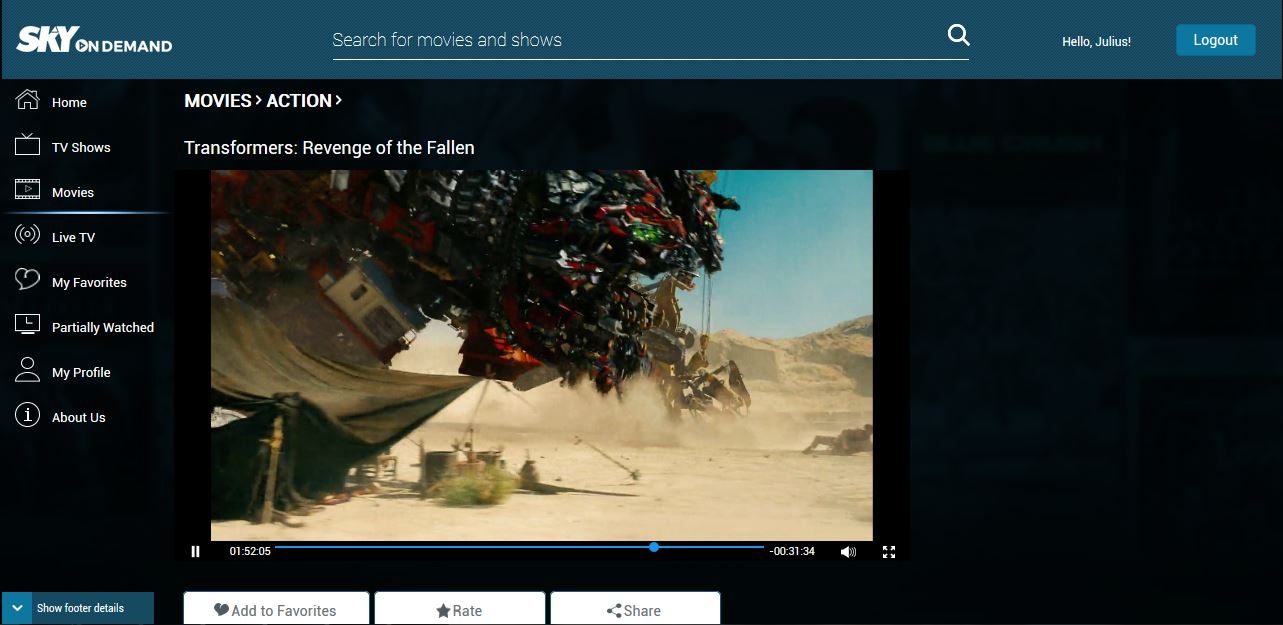The width and height of the screenshot is (1283, 625).
Task: Open Partially Watched list
Action: coord(103,327)
